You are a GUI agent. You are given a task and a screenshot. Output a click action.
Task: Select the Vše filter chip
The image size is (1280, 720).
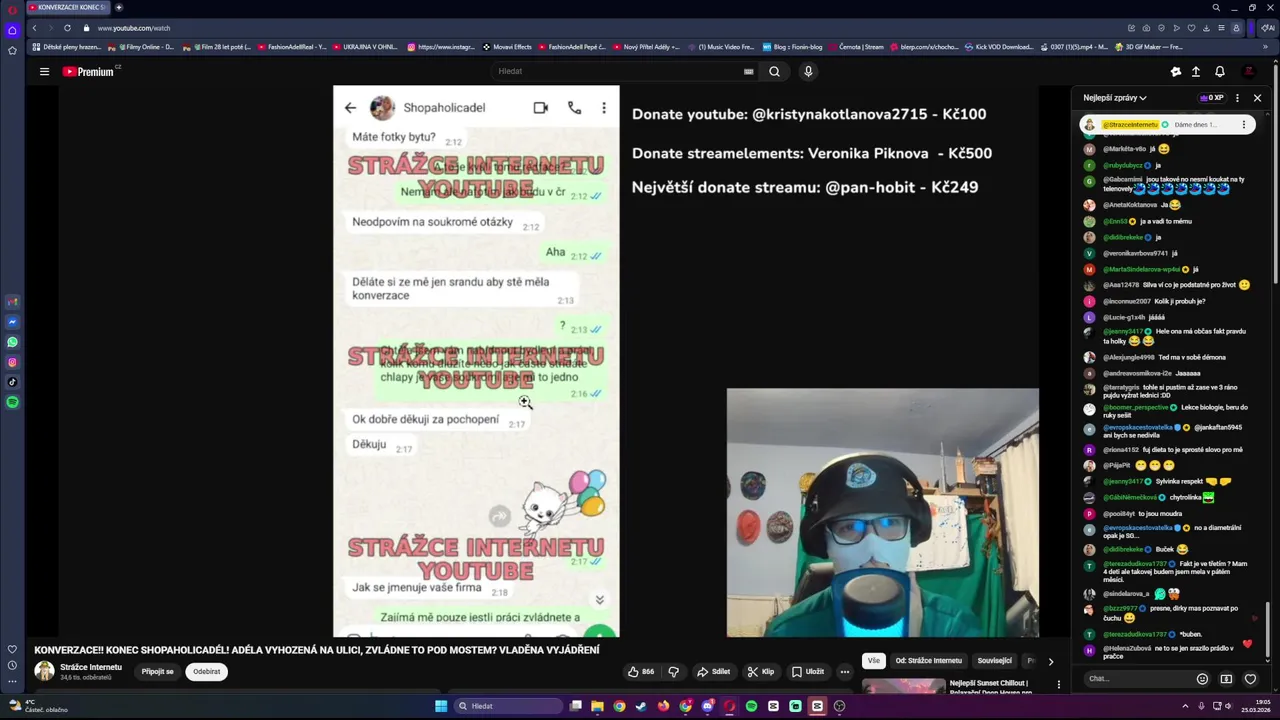click(x=874, y=661)
